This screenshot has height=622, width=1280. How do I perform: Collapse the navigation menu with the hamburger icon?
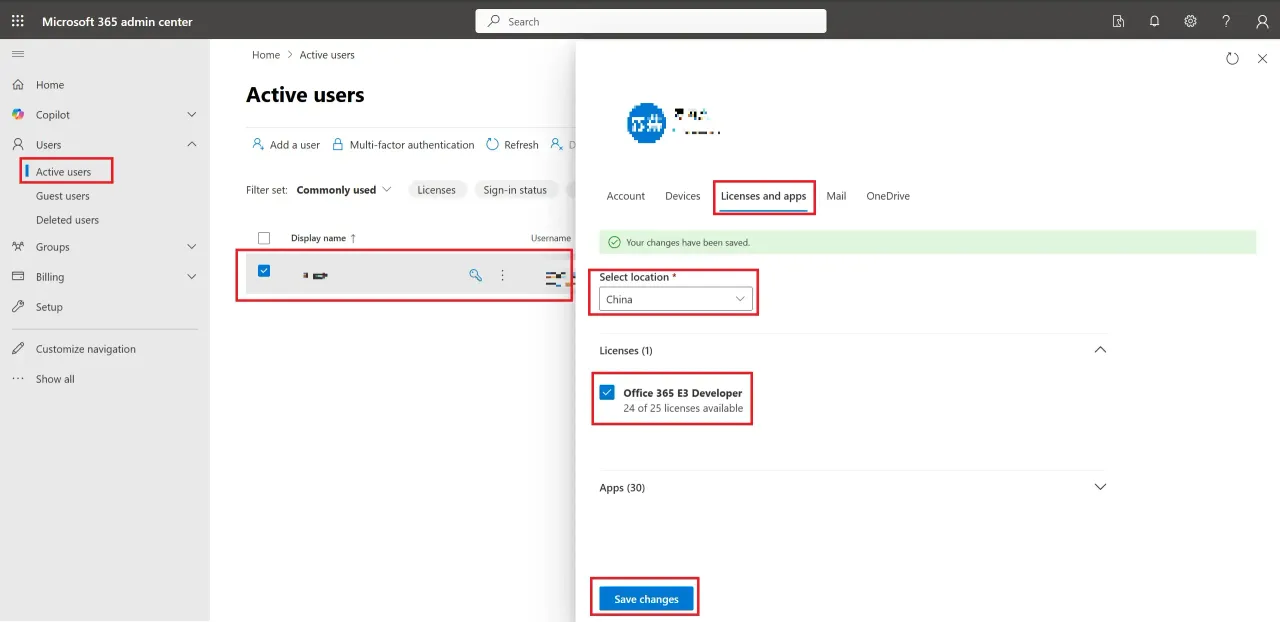[18, 53]
